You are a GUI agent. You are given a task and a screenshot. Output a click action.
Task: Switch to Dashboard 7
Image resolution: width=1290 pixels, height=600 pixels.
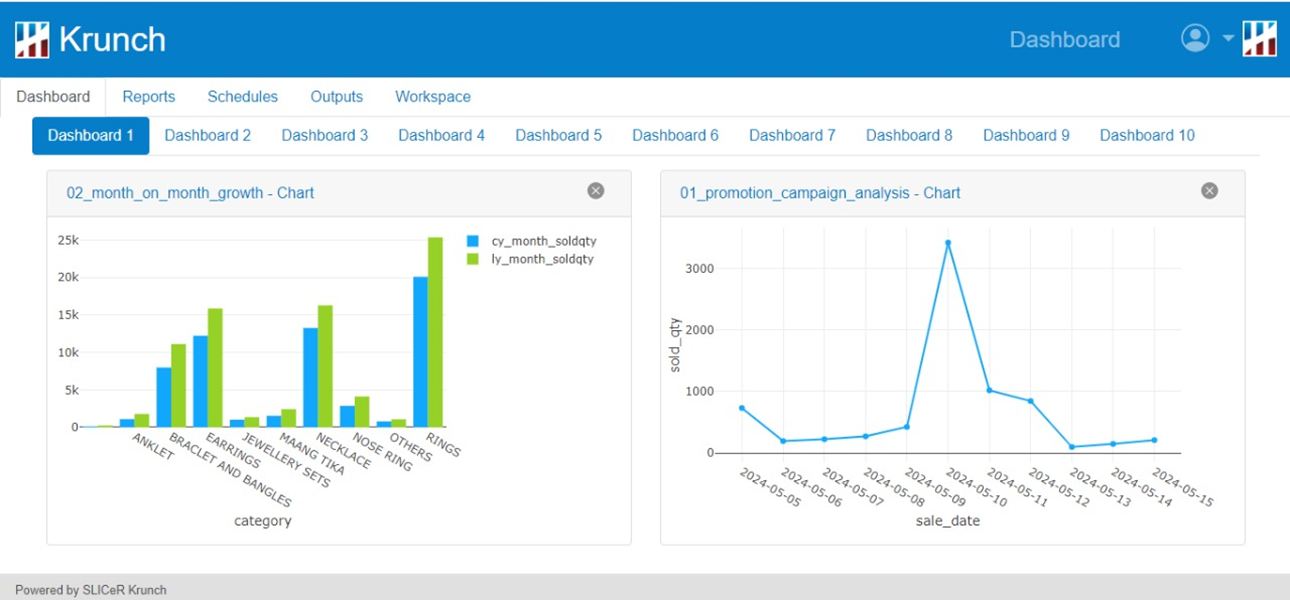793,136
